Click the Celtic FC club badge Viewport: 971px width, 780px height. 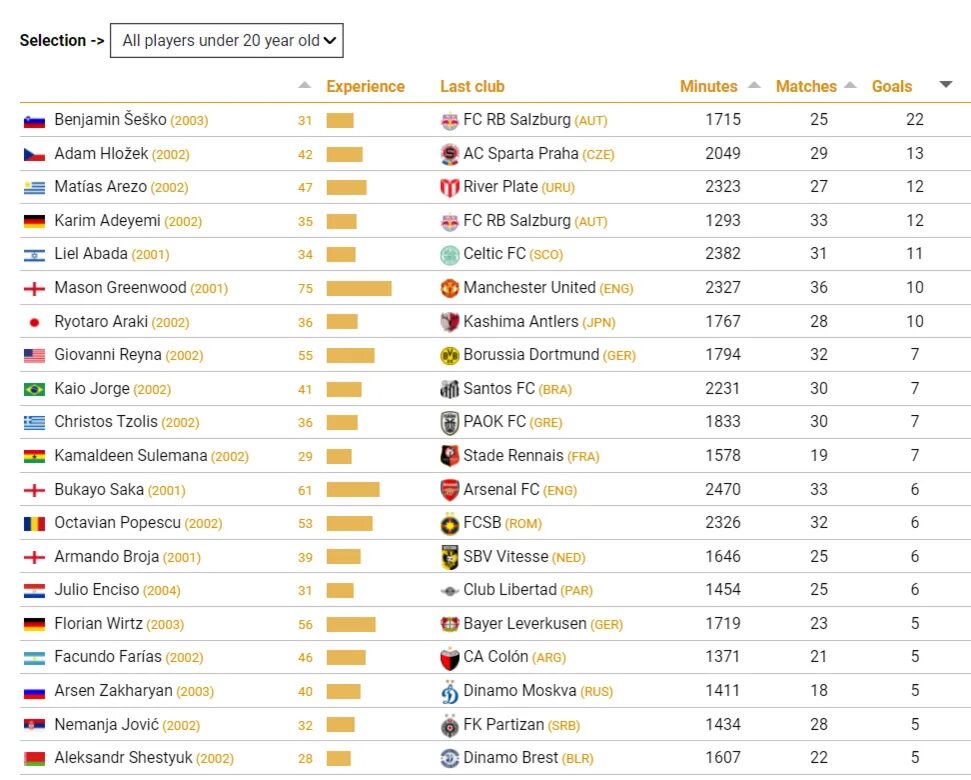[x=449, y=254]
